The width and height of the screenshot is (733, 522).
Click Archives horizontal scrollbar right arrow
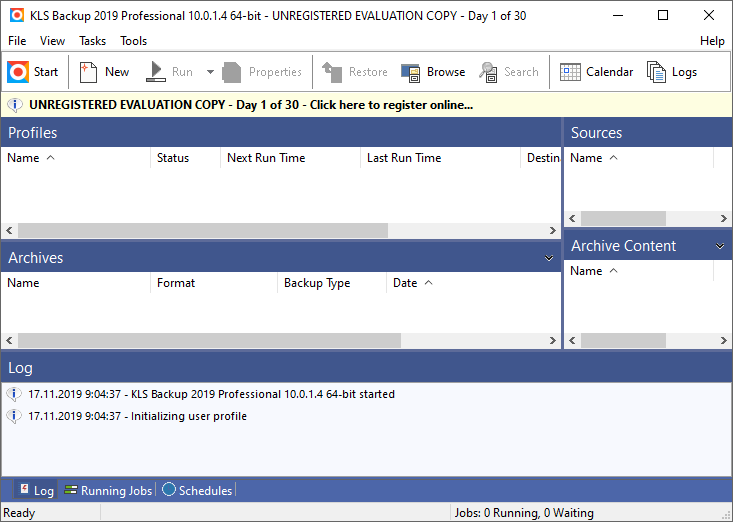coord(553,341)
